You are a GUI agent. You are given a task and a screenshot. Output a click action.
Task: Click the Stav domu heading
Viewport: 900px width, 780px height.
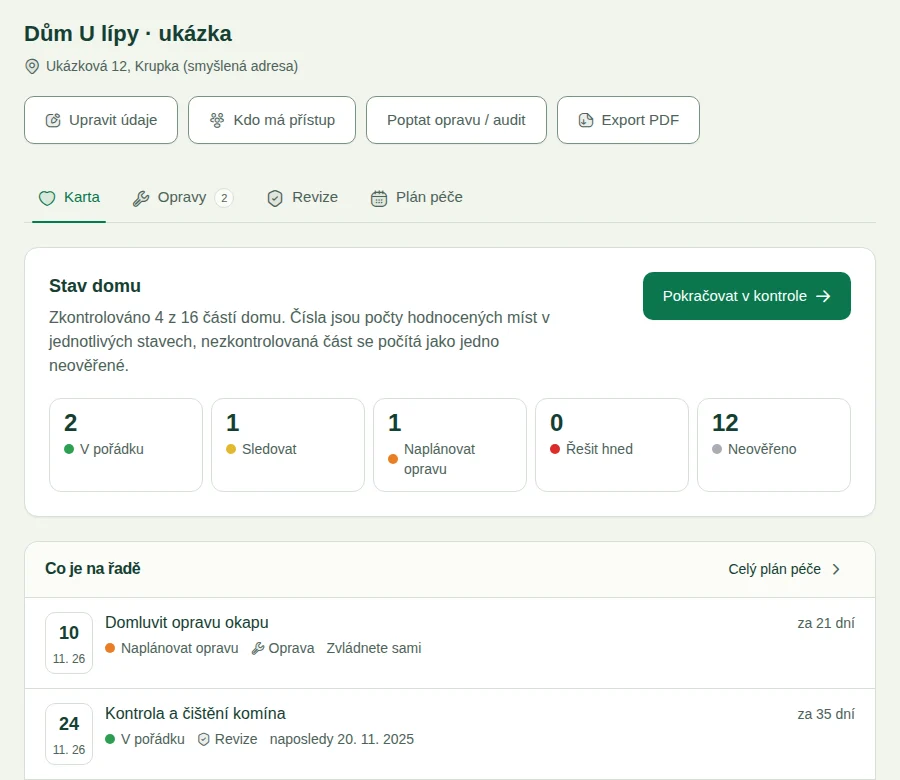pyautogui.click(x=95, y=286)
